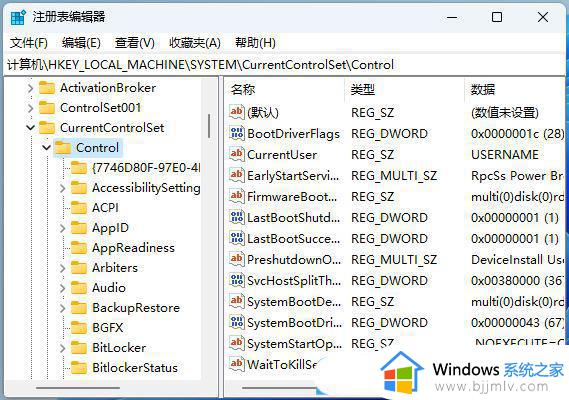Maximize the Registry Editor window
Viewport: 569px width, 400px height.
pos(497,17)
